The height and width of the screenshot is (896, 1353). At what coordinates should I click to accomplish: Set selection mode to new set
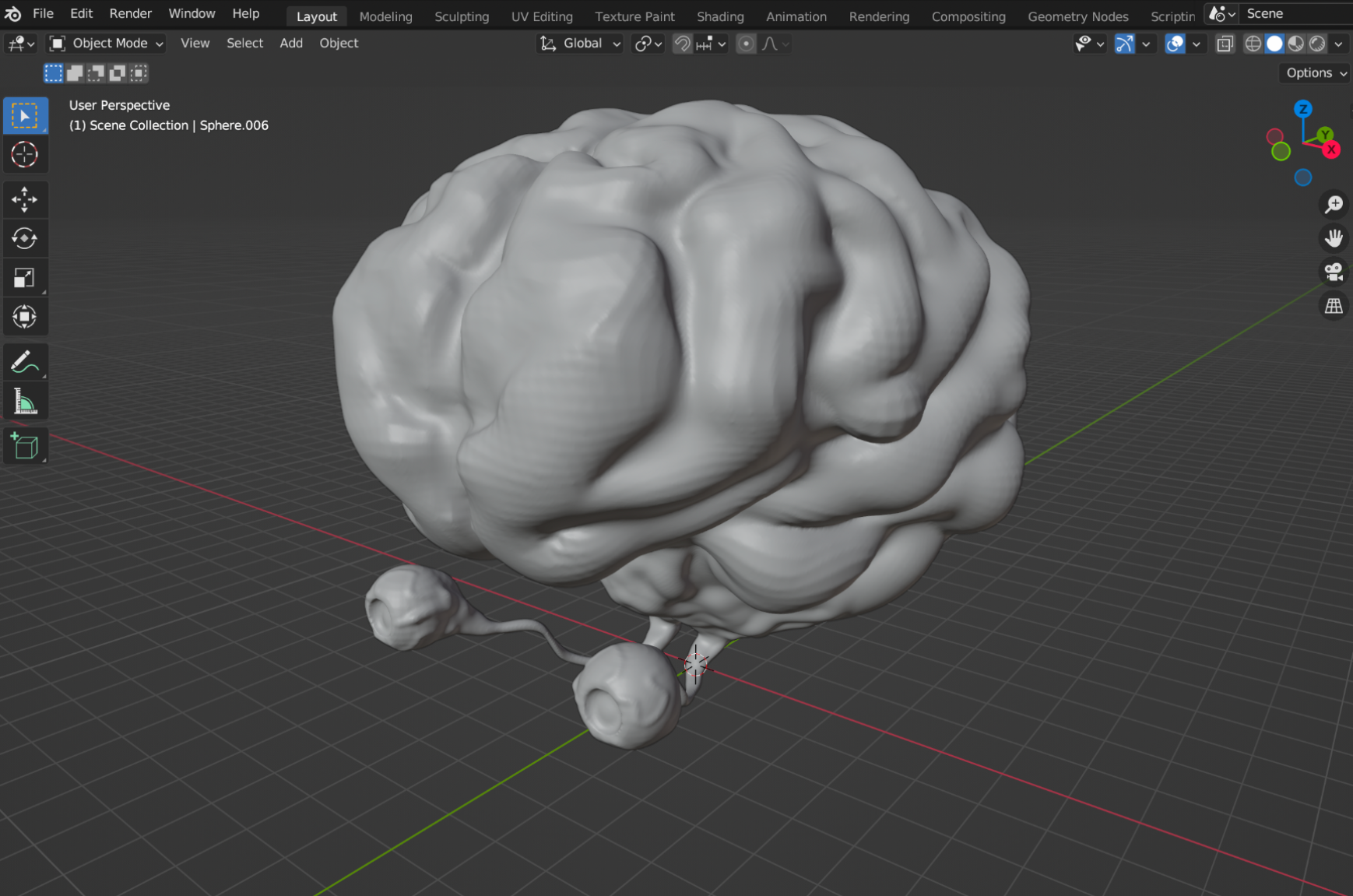click(53, 73)
